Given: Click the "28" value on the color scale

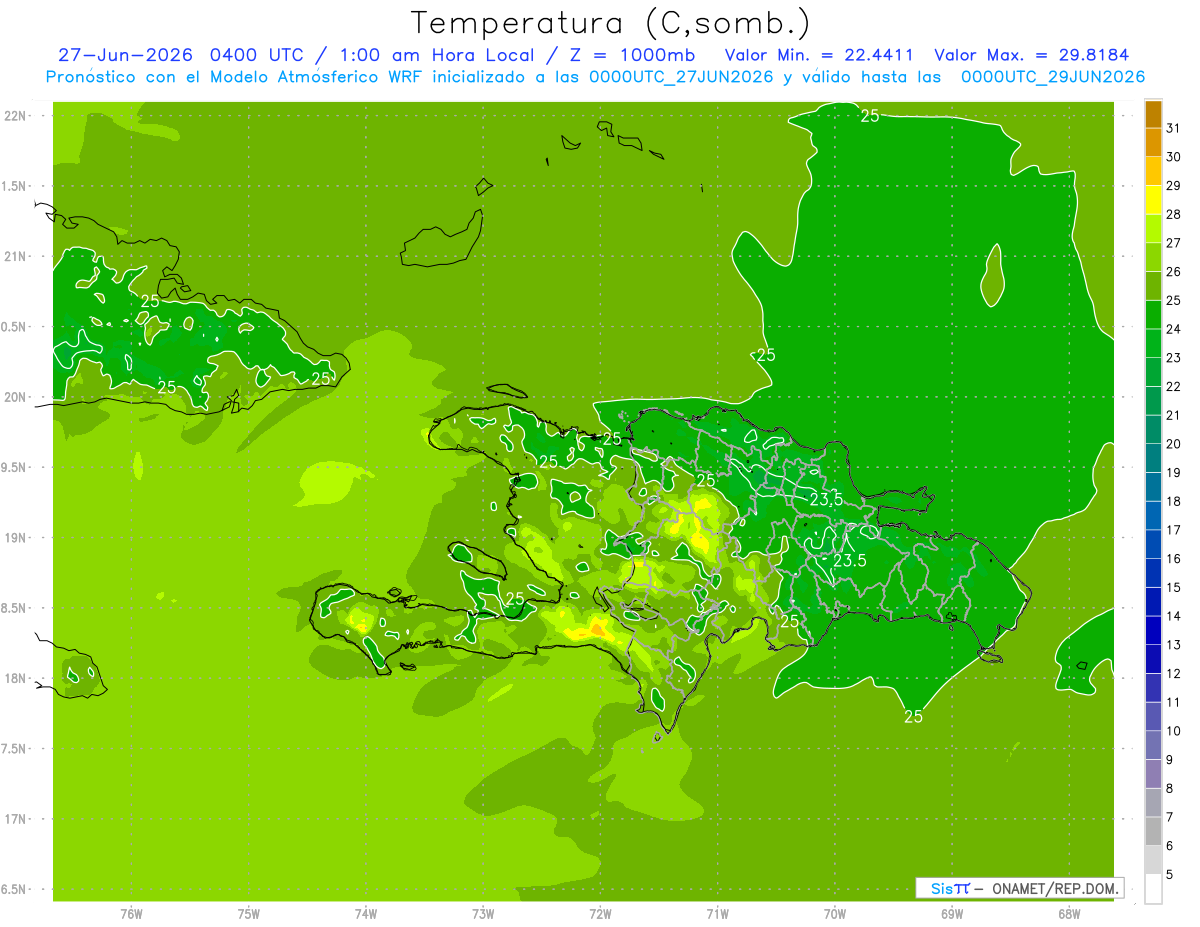Looking at the screenshot, I should click(x=1174, y=214).
